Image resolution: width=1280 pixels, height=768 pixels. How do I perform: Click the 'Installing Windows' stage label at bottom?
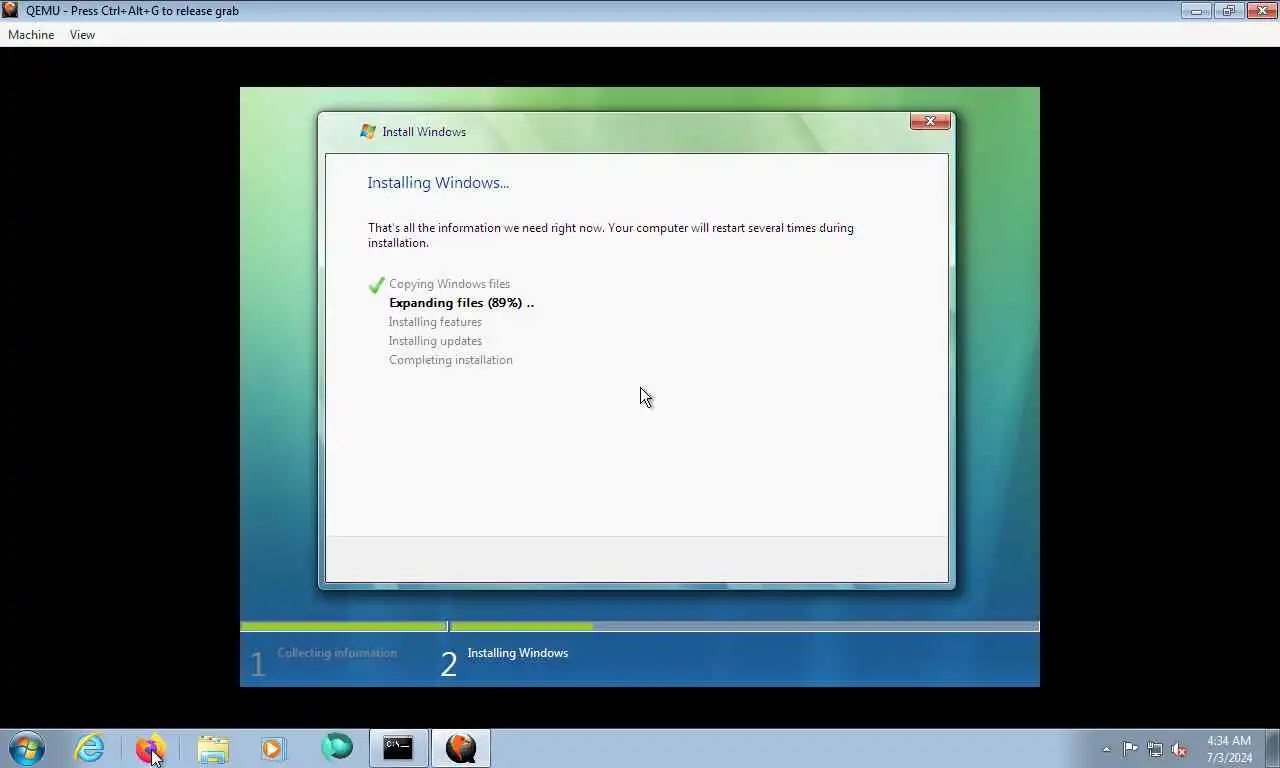click(517, 653)
